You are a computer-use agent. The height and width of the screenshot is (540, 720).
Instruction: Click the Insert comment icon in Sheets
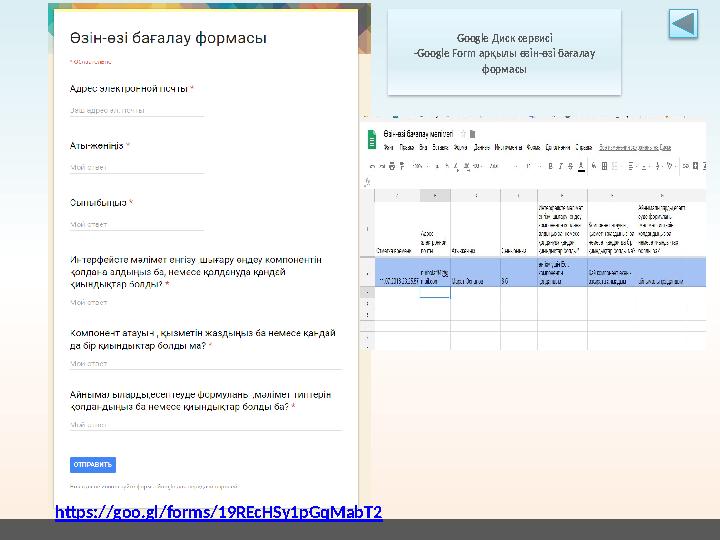click(x=695, y=166)
